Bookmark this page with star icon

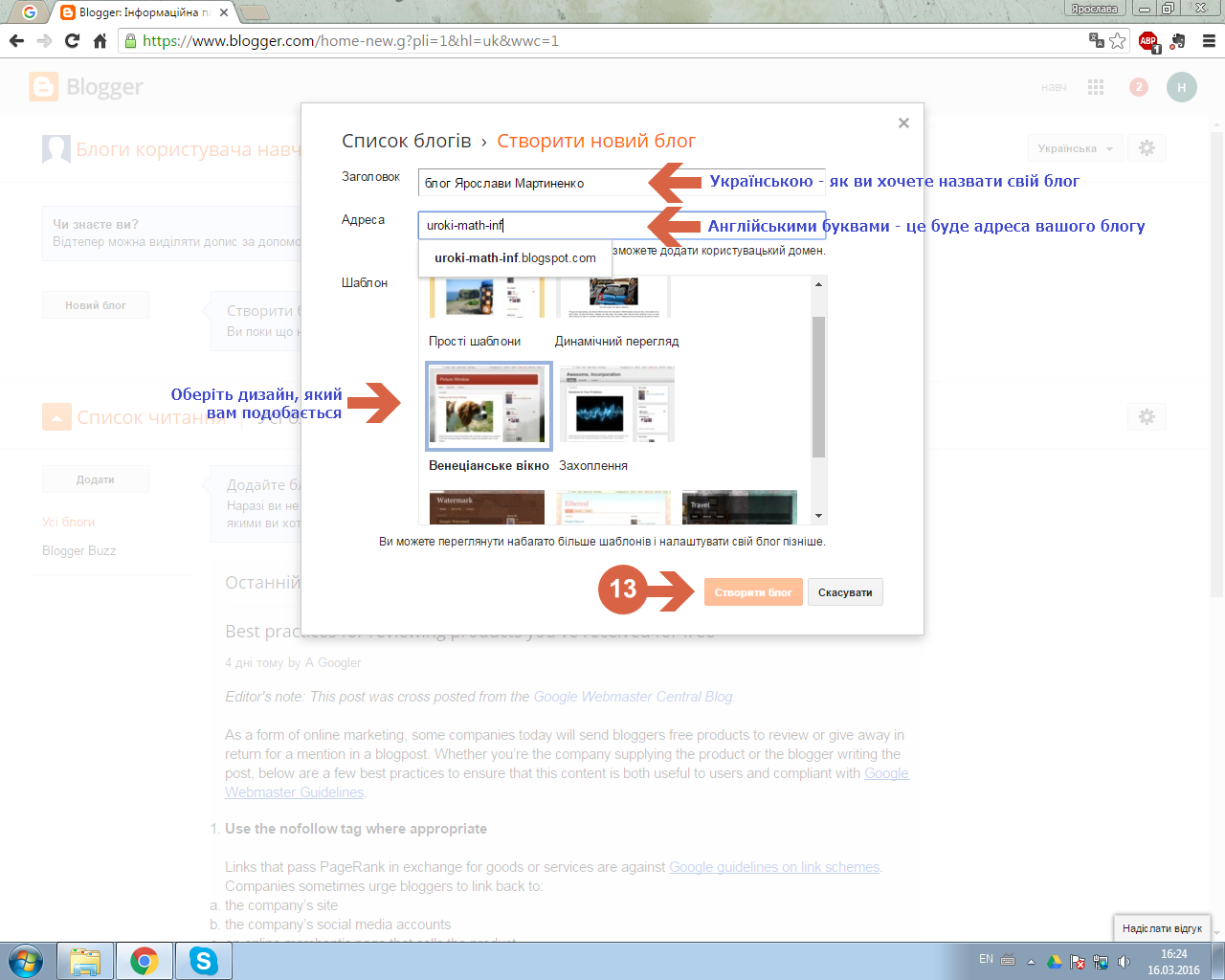tap(1117, 40)
